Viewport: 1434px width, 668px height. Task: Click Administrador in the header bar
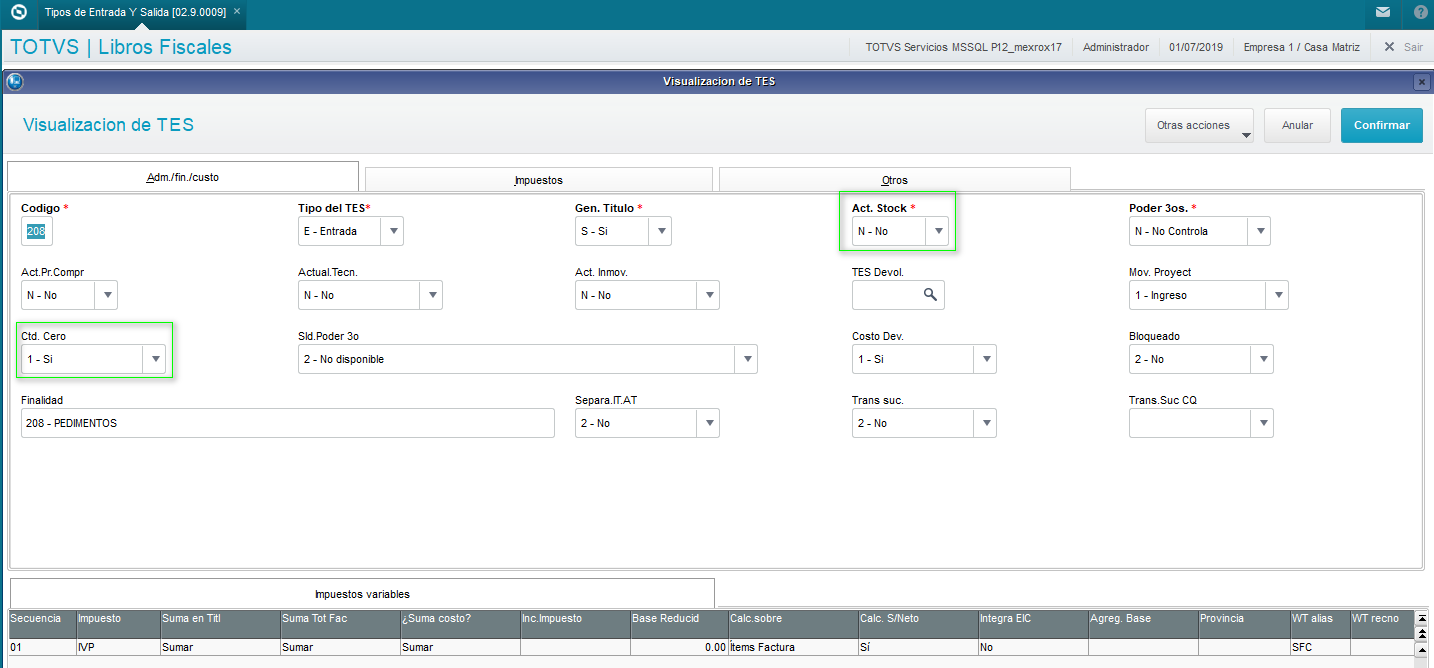1116,47
